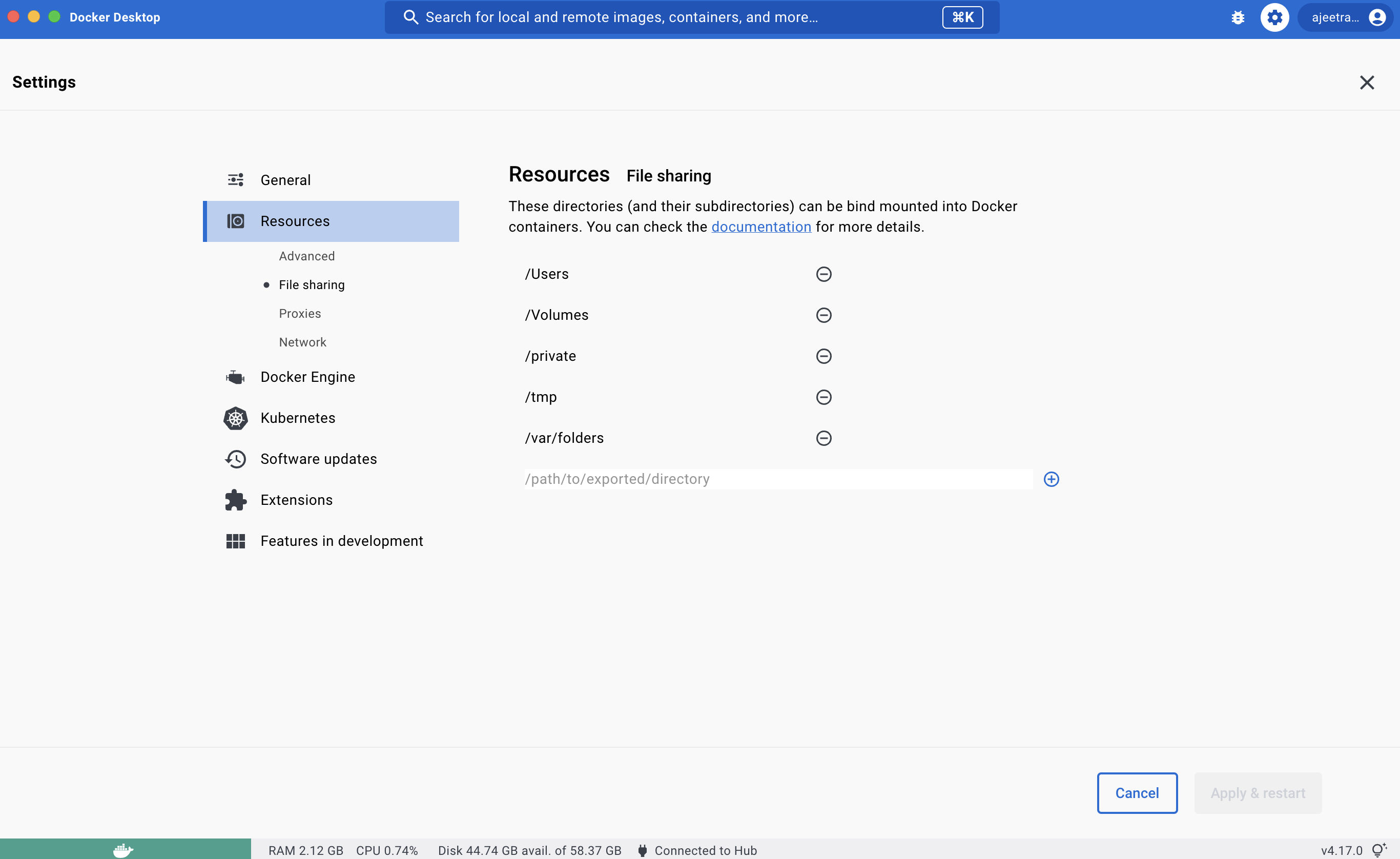
Task: Click the Docker Desktop title
Action: pos(115,17)
